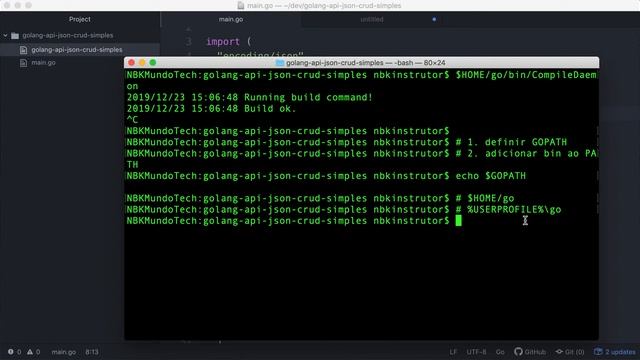The height and width of the screenshot is (360, 640).
Task: Click main.go file name in status bar
Action: [64, 352]
